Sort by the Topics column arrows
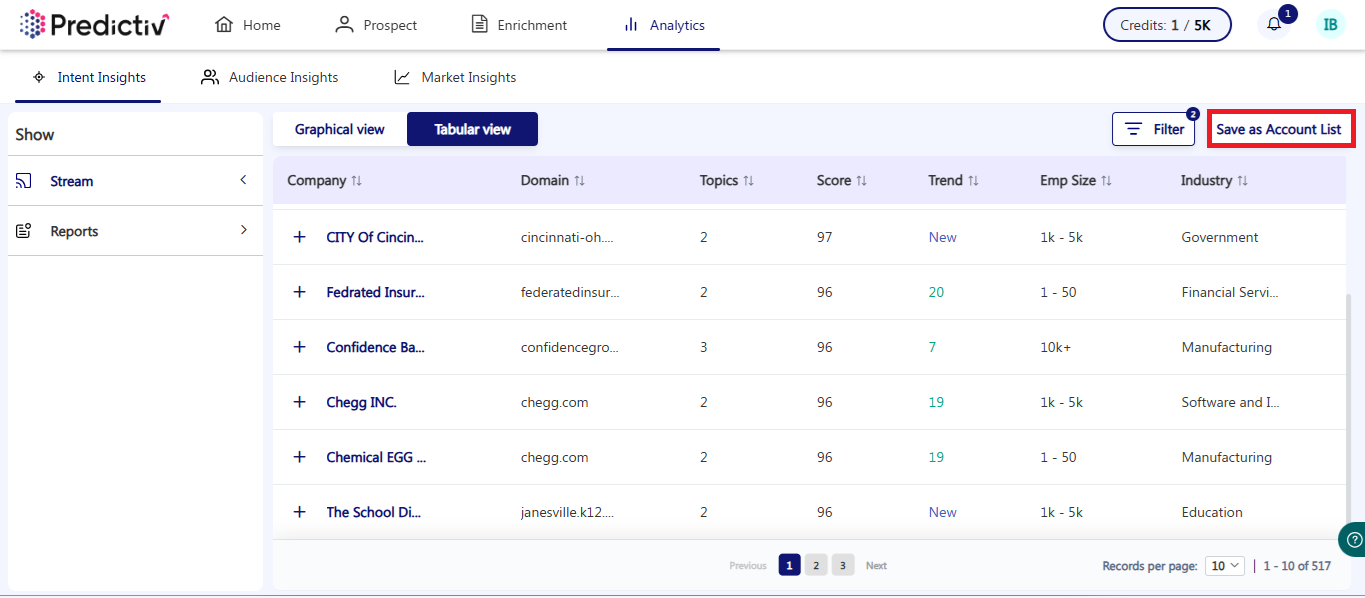Screen dimensions: 1365x598 [748, 181]
